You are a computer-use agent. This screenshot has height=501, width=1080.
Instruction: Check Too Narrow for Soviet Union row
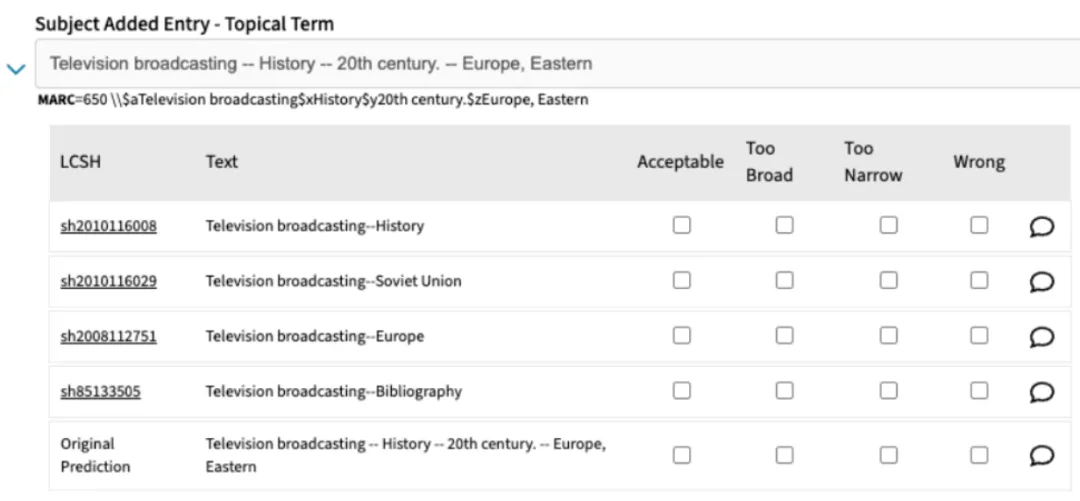889,280
